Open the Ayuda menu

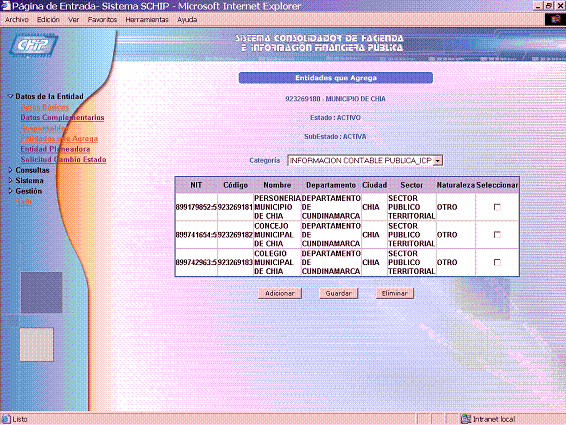pyautogui.click(x=187, y=19)
